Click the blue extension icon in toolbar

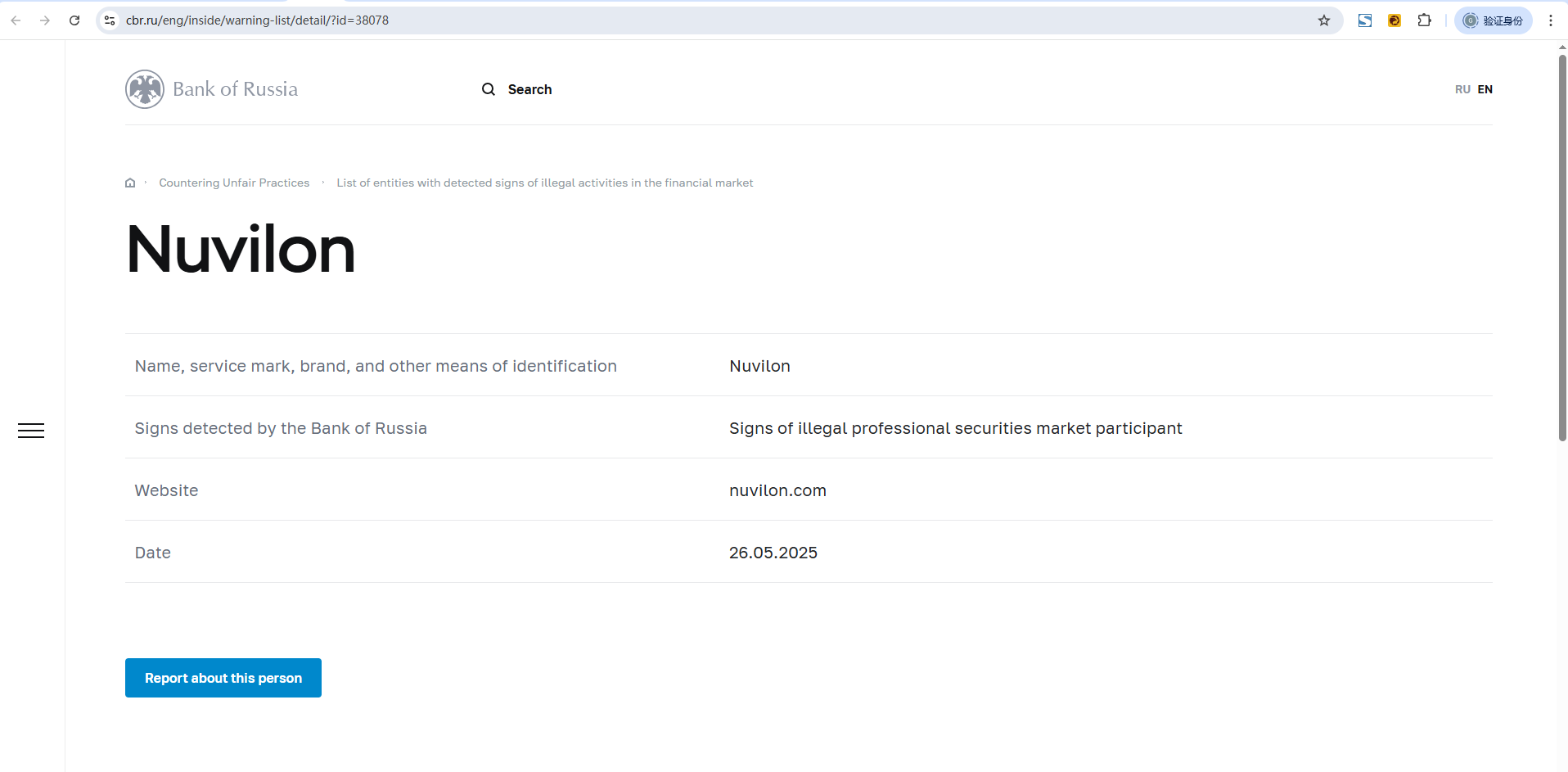coord(1365,20)
